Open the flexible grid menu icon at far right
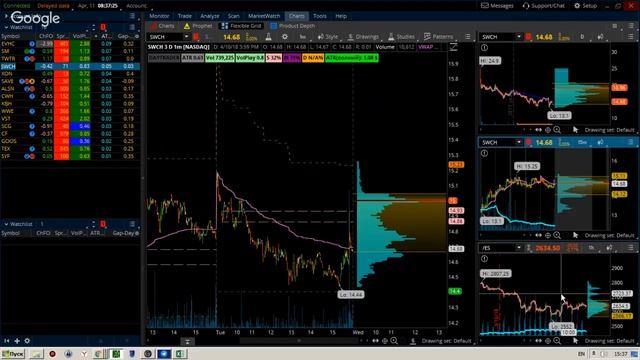Screen dimensions: 640x360 click(631, 26)
